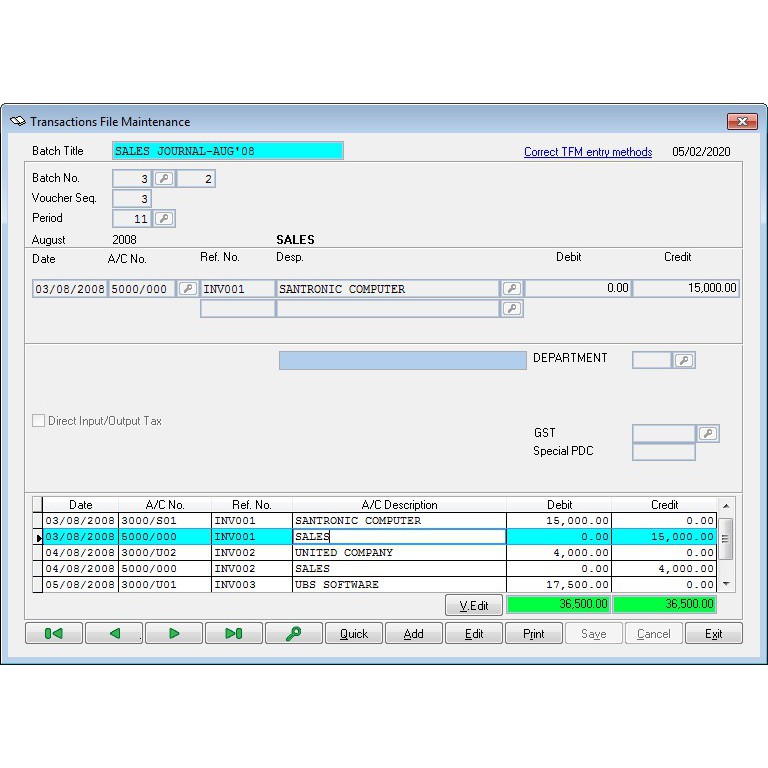The height and width of the screenshot is (768, 768).
Task: Click the previous record arrow button
Action: (114, 633)
